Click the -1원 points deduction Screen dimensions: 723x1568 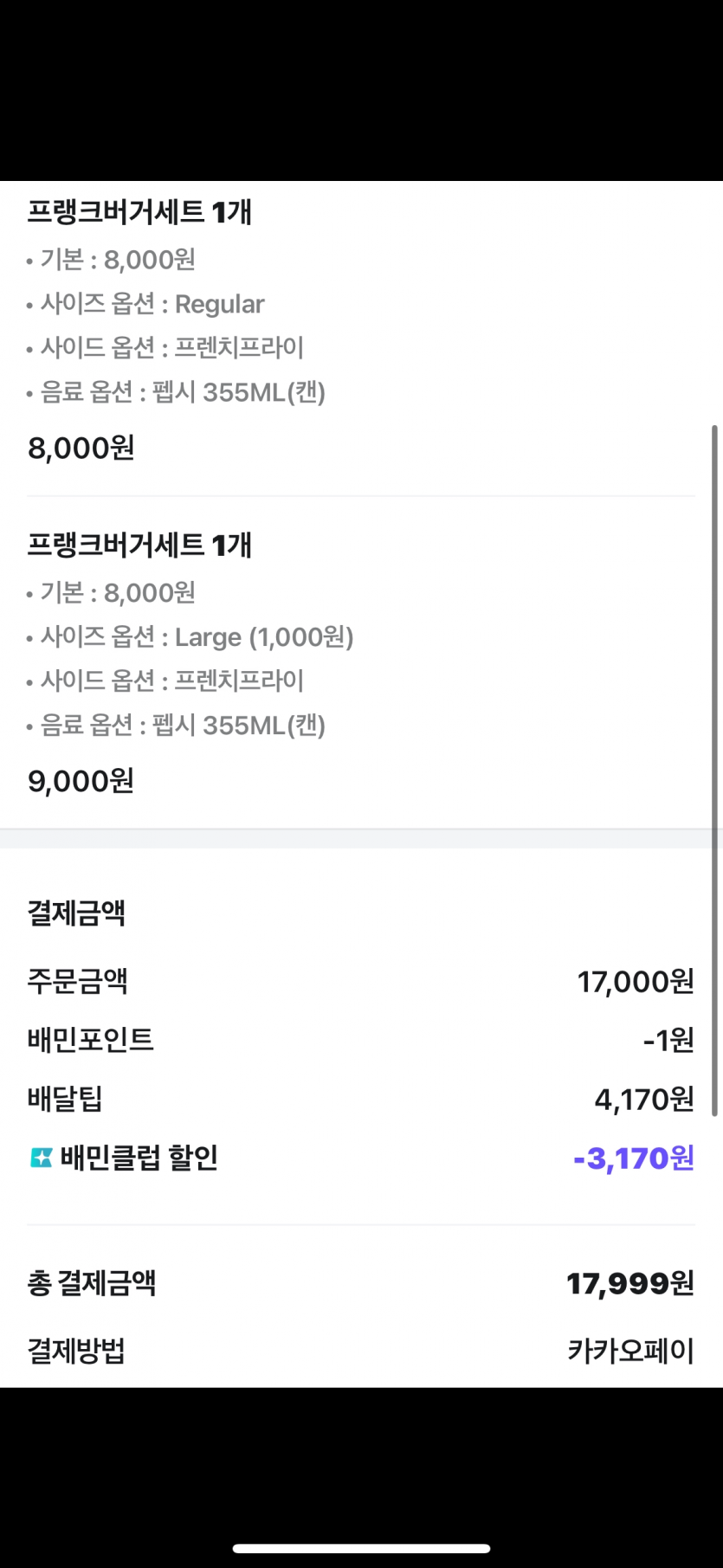[x=668, y=1039]
